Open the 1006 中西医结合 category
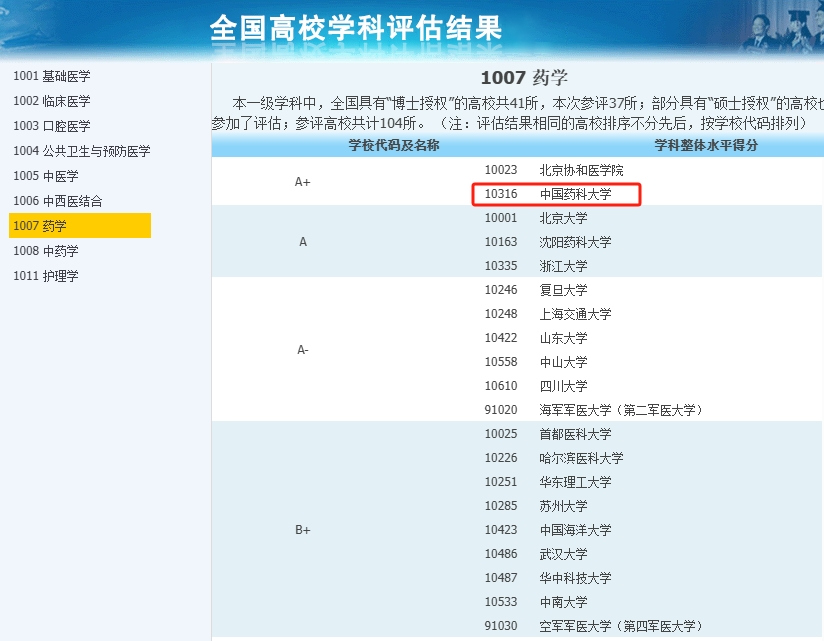Screen dimensions: 824x641 (x=57, y=201)
